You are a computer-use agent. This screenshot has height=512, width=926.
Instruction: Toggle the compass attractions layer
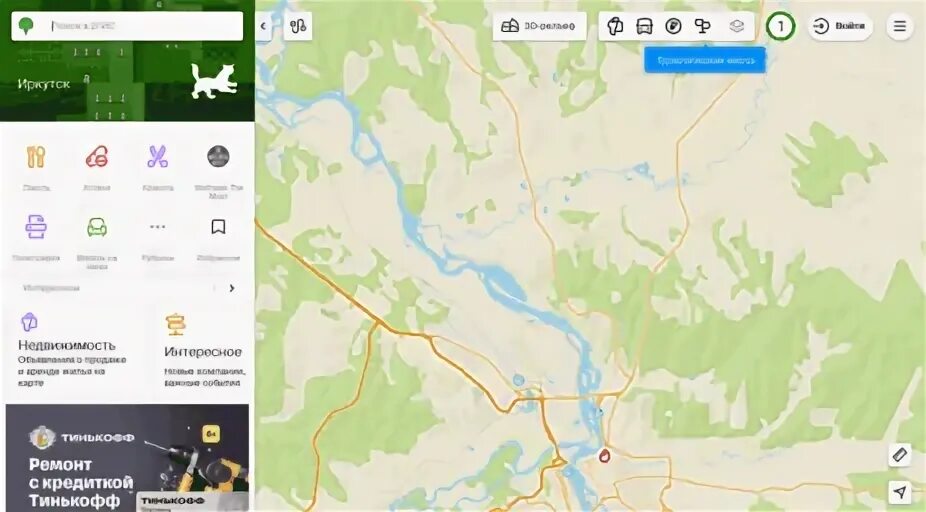pyautogui.click(x=673, y=26)
